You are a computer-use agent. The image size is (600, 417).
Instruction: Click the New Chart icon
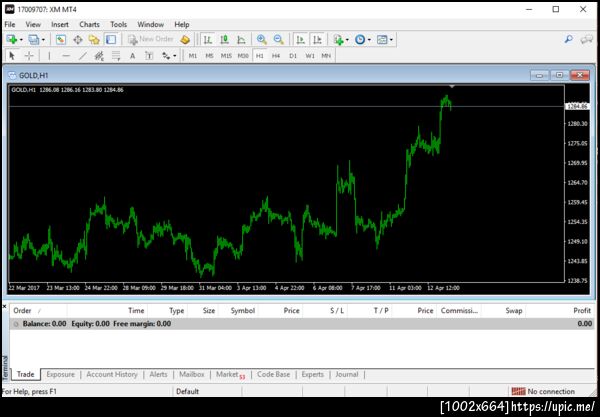coord(11,39)
